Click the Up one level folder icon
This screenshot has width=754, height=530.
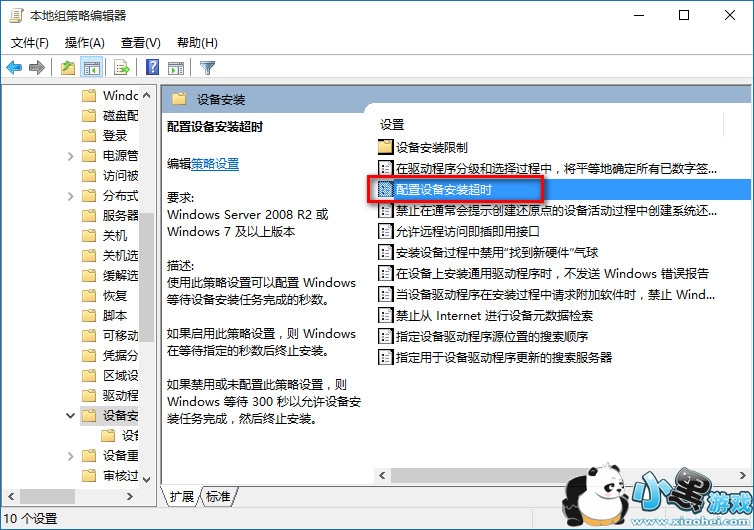coord(68,67)
